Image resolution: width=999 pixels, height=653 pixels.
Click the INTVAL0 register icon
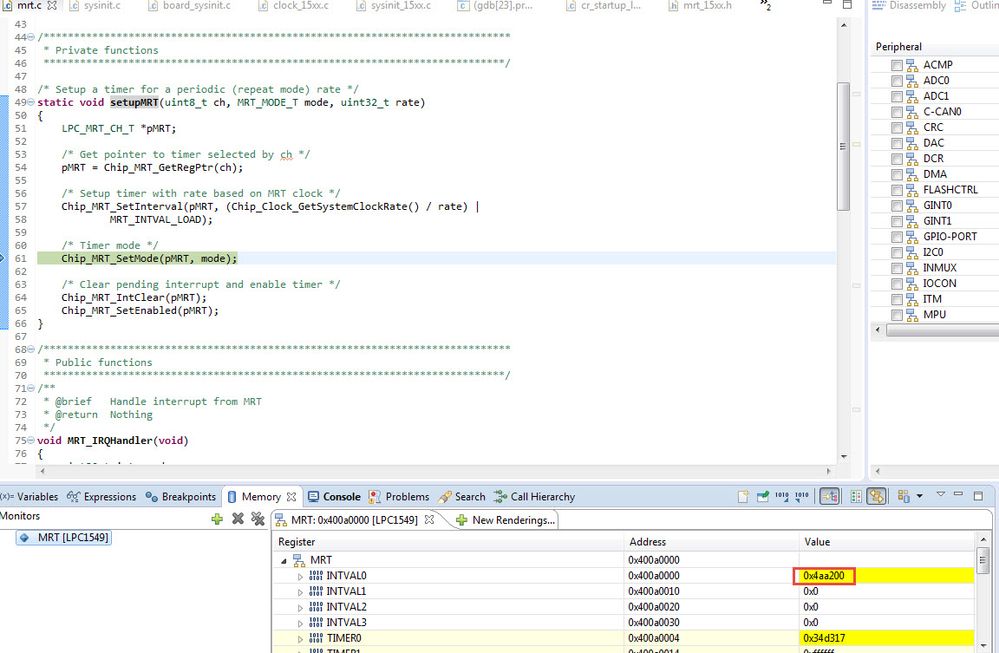point(316,575)
